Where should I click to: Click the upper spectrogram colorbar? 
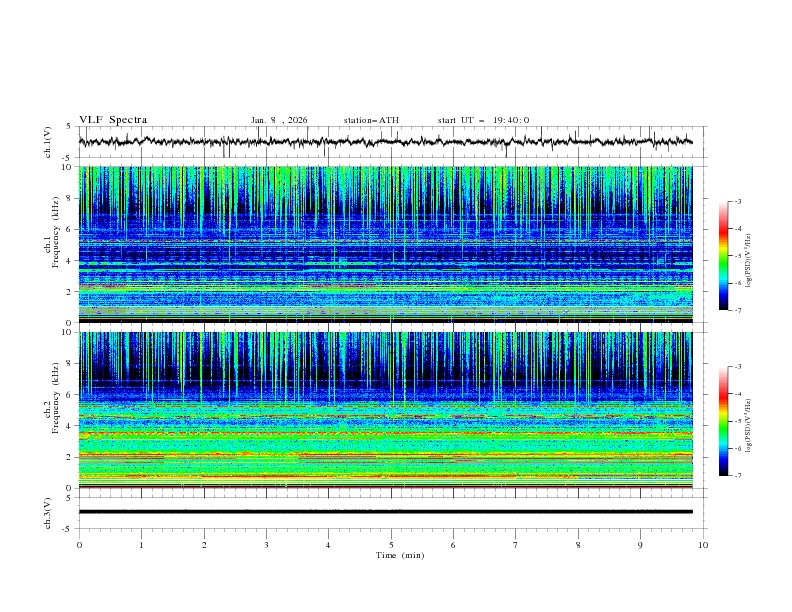point(723,255)
